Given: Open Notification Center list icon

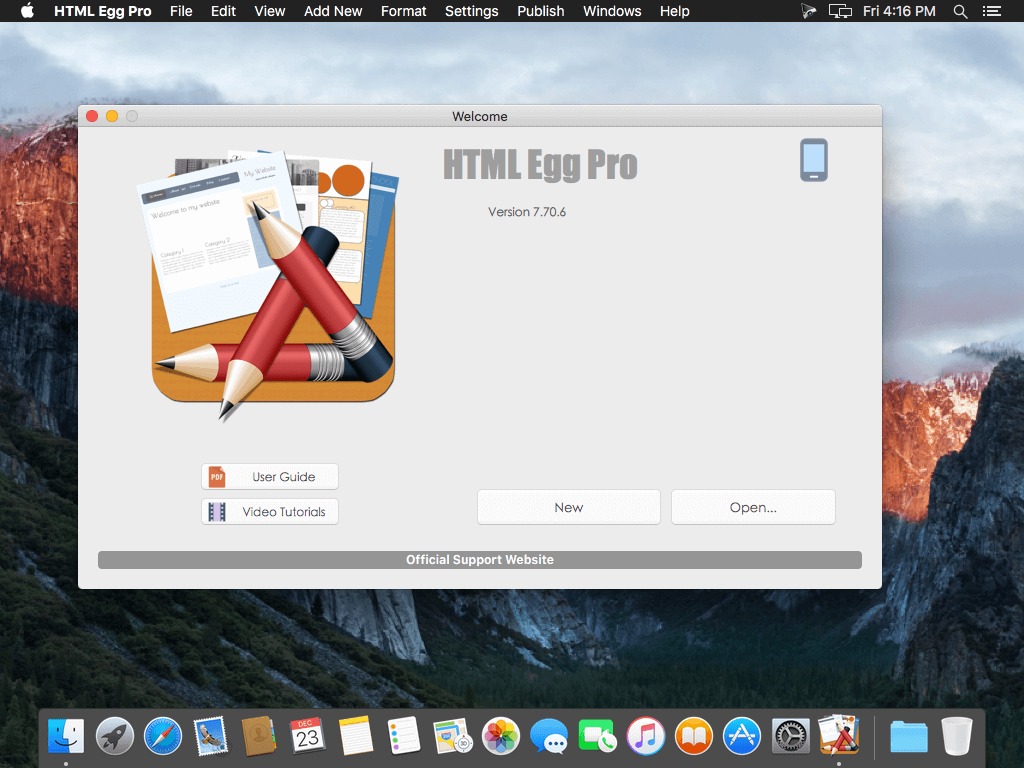Looking at the screenshot, I should 991,11.
